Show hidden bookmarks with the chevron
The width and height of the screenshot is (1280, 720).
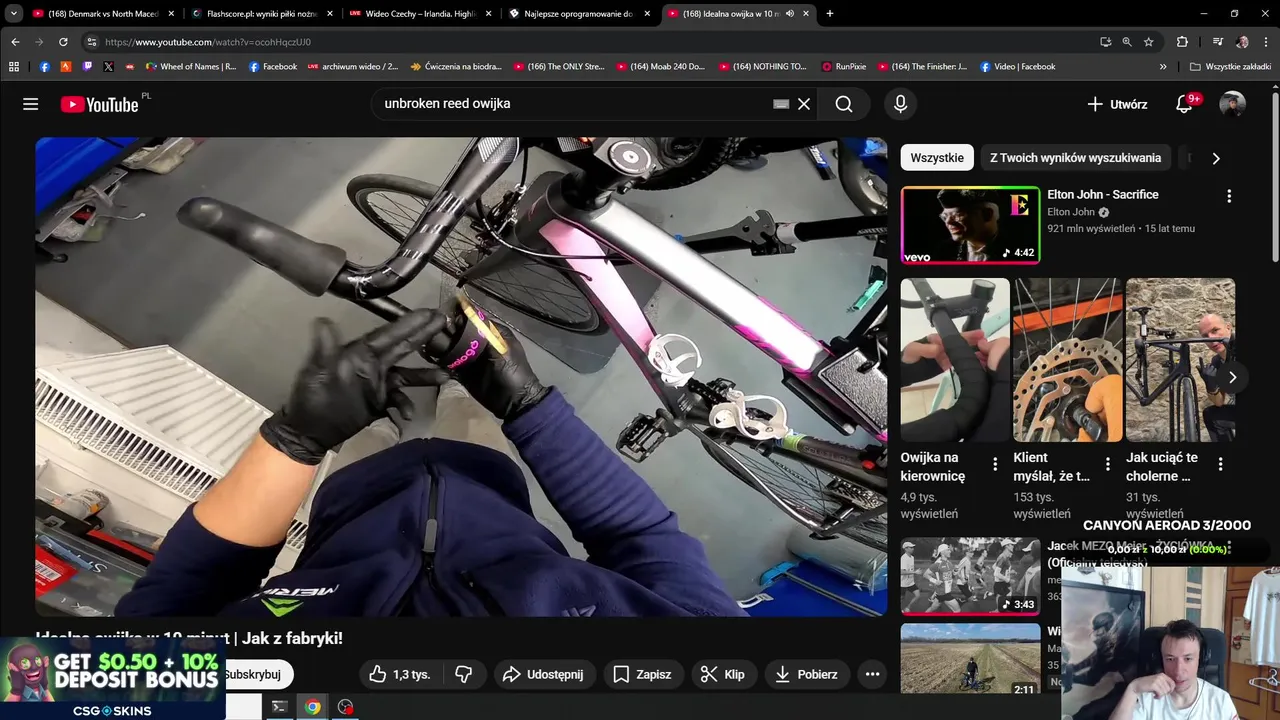click(x=1163, y=67)
